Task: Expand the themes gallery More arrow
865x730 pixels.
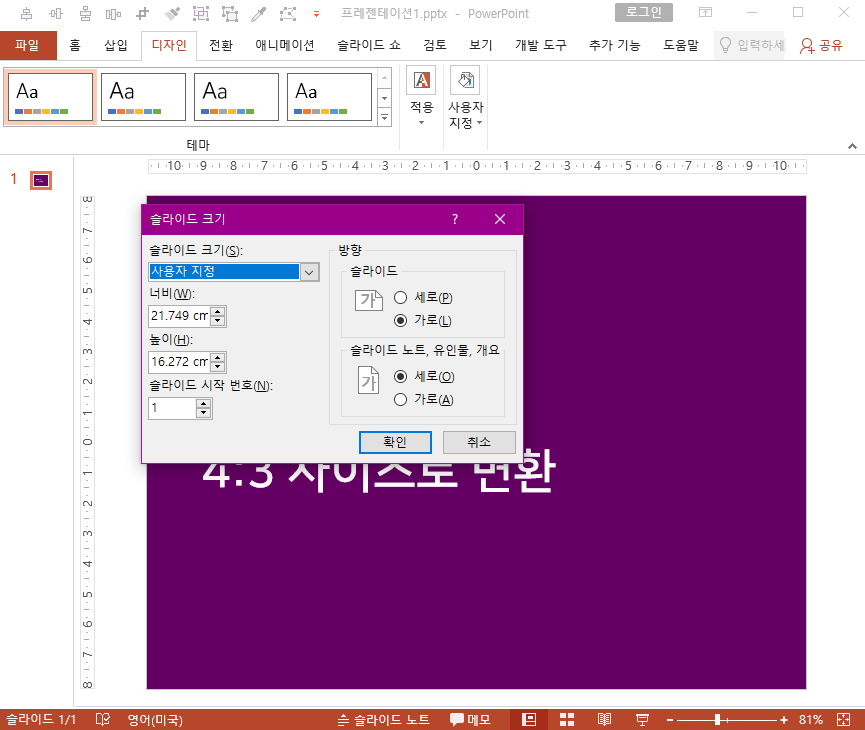Action: click(385, 117)
